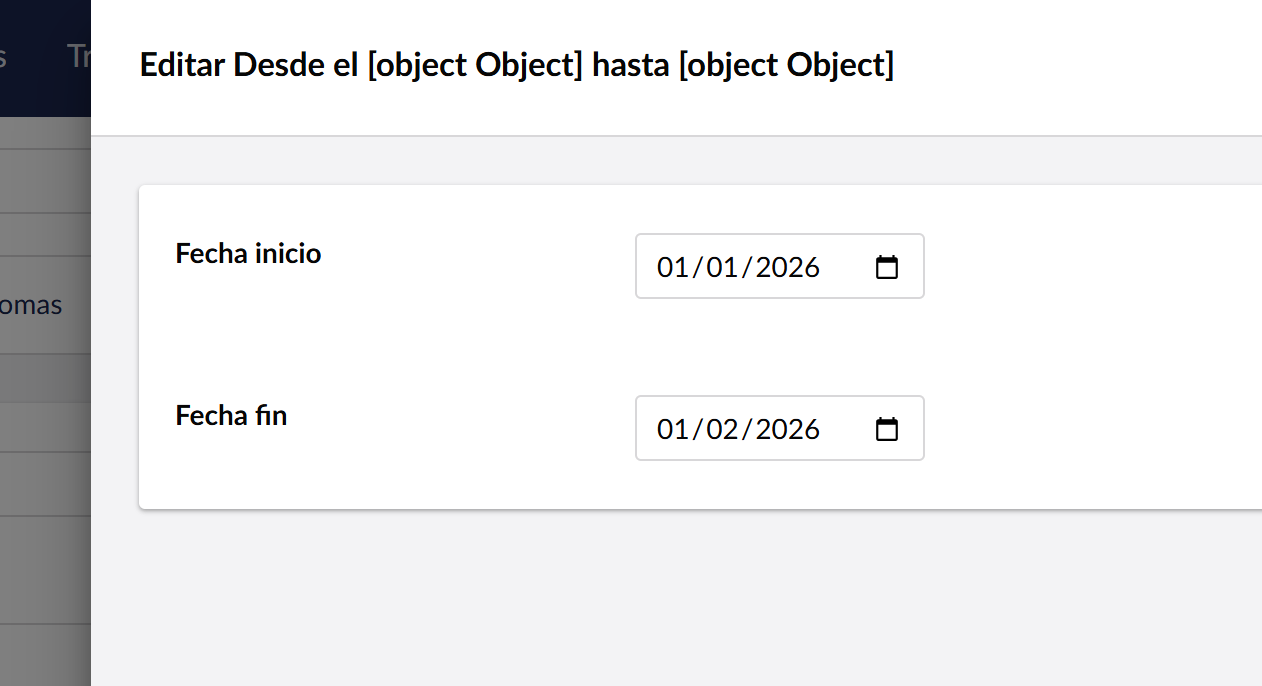Click the month 02 in Fecha fin
This screenshot has height=686, width=1262.
[721, 429]
